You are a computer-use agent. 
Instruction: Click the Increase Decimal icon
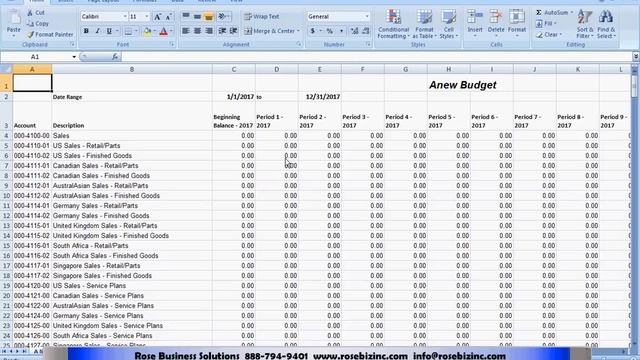click(x=354, y=31)
